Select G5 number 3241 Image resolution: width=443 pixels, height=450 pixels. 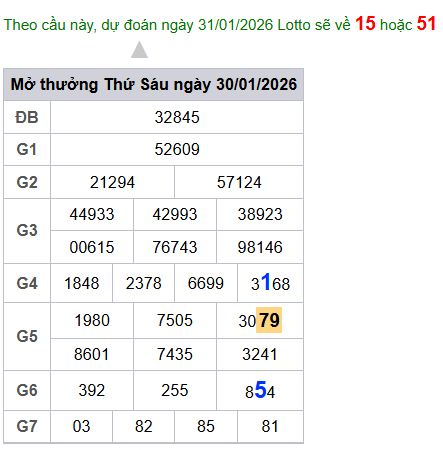[x=260, y=354]
